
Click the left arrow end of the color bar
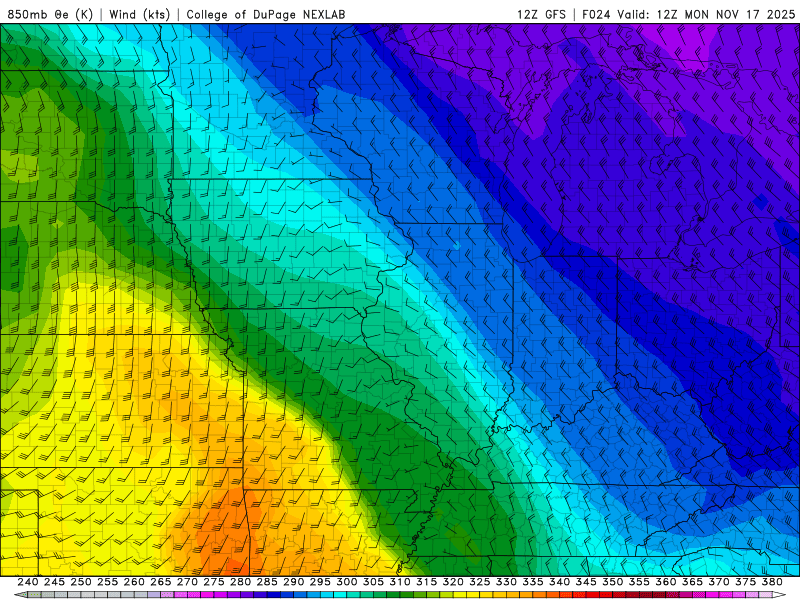pos(20,595)
